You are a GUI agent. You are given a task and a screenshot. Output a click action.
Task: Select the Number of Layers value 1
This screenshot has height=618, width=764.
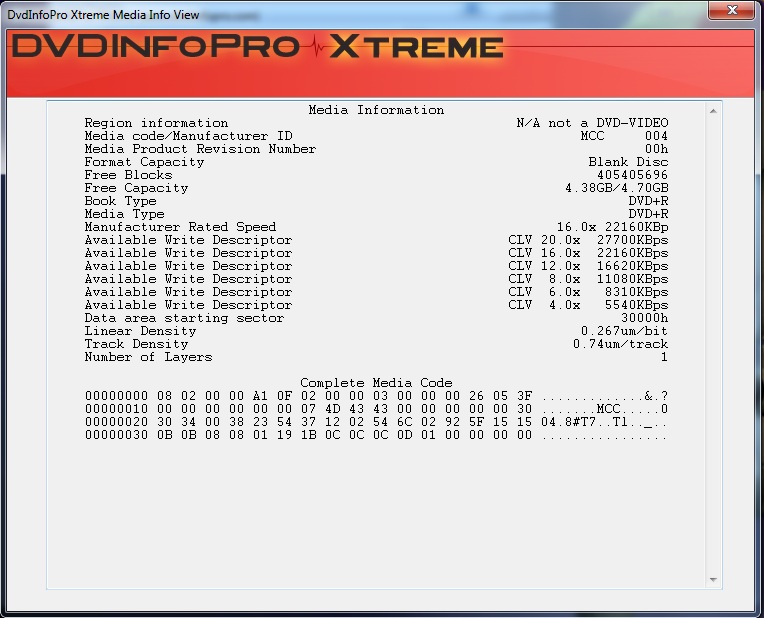point(664,357)
